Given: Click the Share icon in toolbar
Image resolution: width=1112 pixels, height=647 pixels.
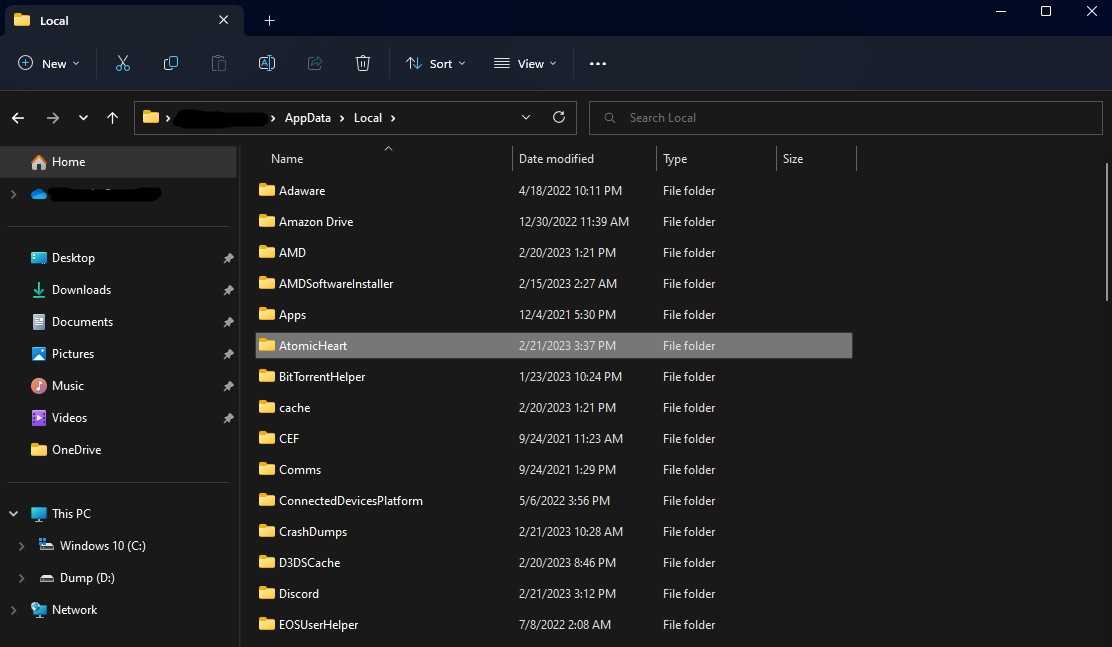Looking at the screenshot, I should (x=315, y=63).
